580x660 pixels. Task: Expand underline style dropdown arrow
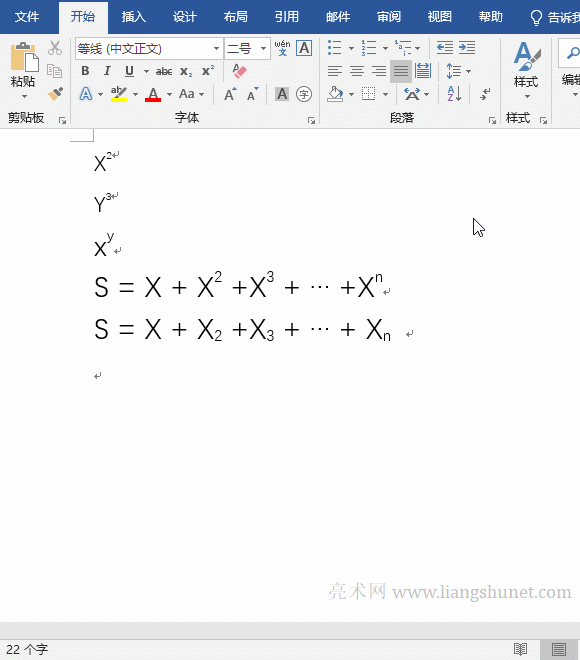pos(146,71)
